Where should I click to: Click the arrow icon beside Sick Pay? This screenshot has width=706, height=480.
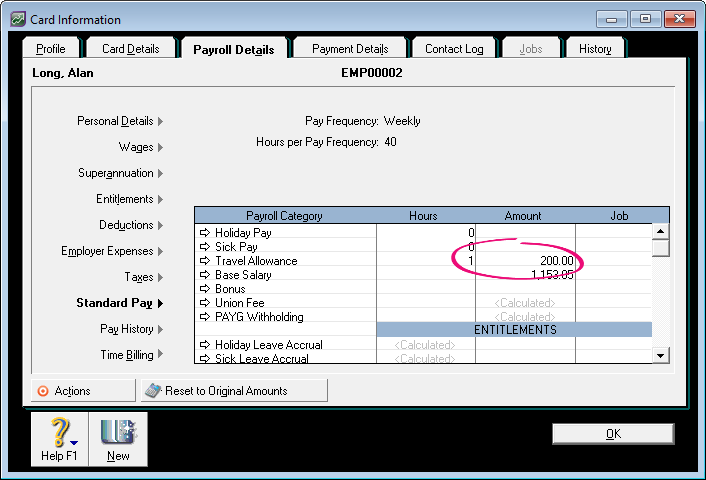(206, 247)
